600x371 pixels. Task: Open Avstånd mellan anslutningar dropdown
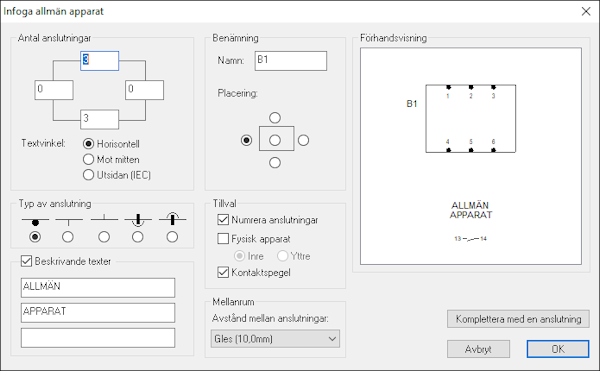pyautogui.click(x=275, y=339)
